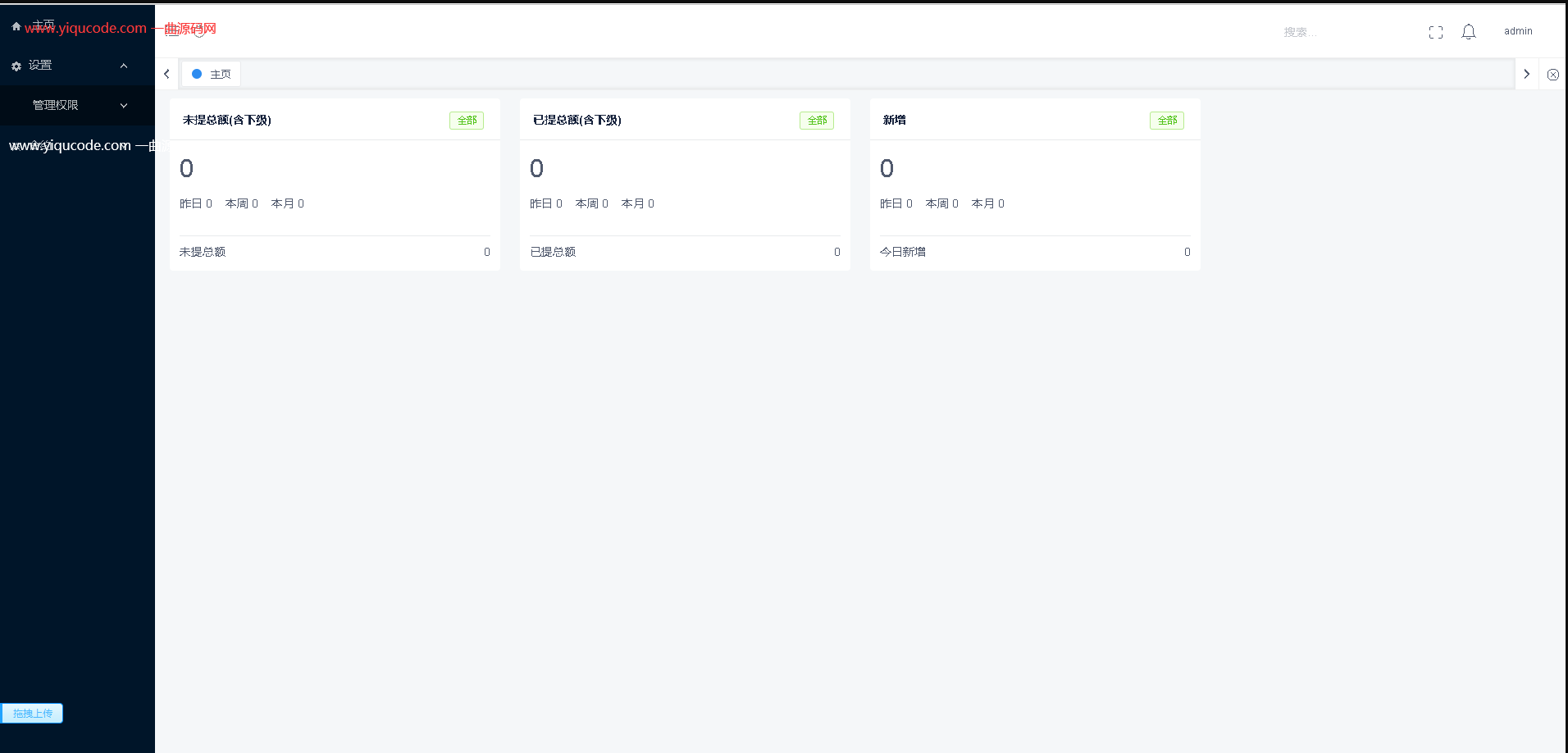Click the 已提总额 footer label
Screen dimensions: 1568x753
(553, 252)
